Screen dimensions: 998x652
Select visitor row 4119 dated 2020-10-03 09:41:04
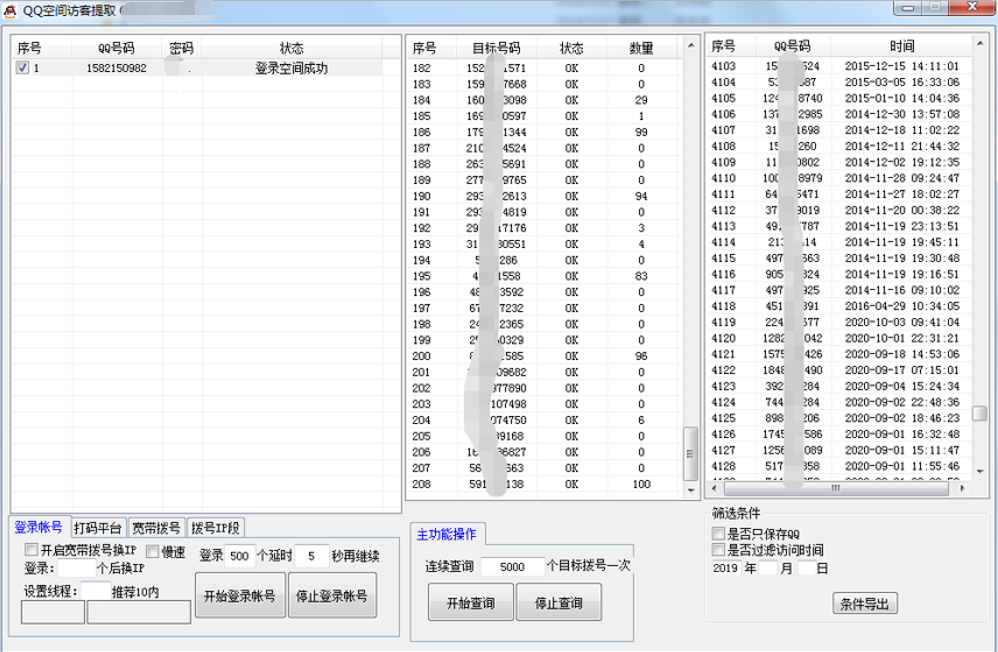839,322
